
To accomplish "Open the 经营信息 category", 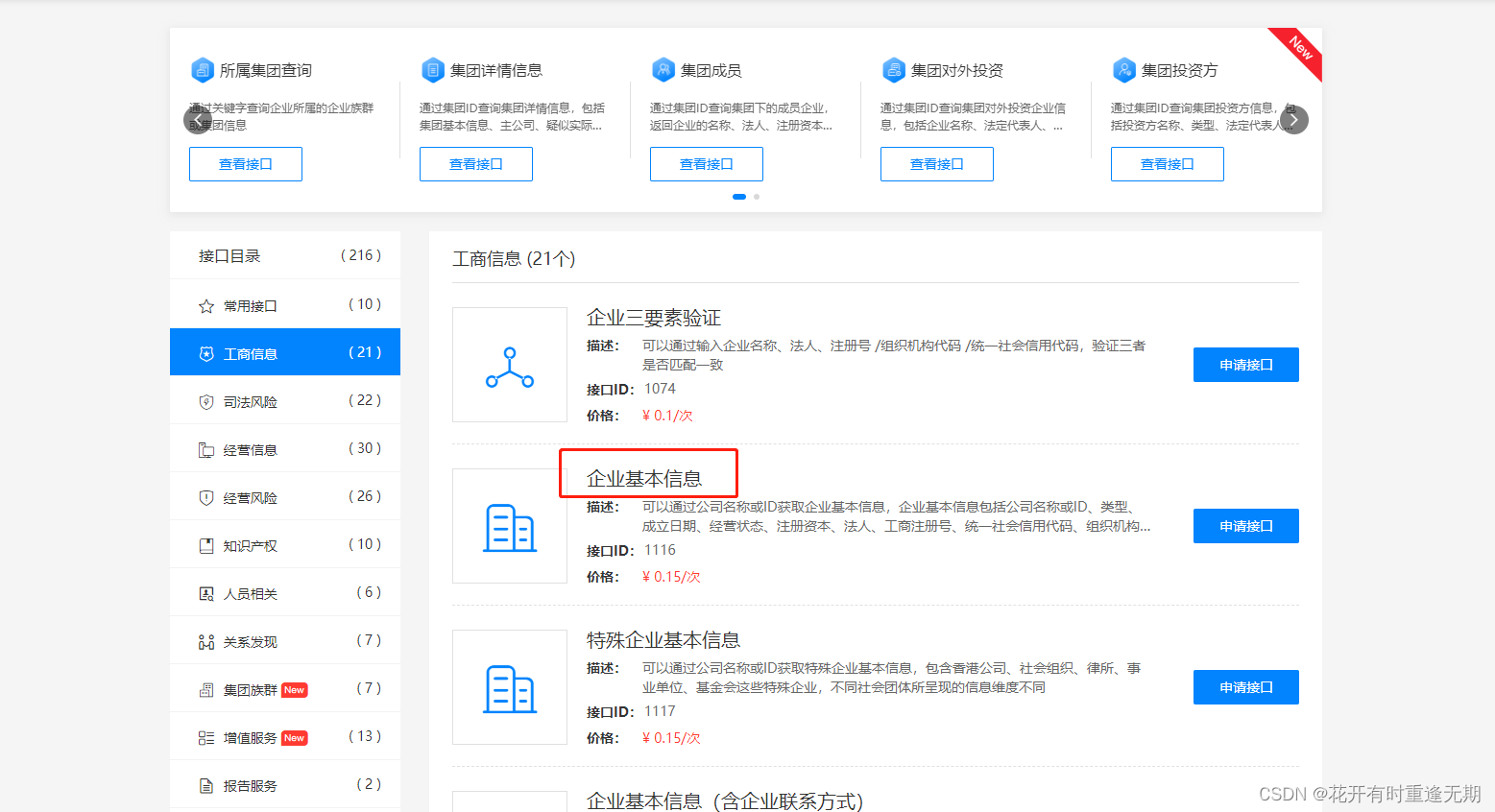I will [x=285, y=448].
